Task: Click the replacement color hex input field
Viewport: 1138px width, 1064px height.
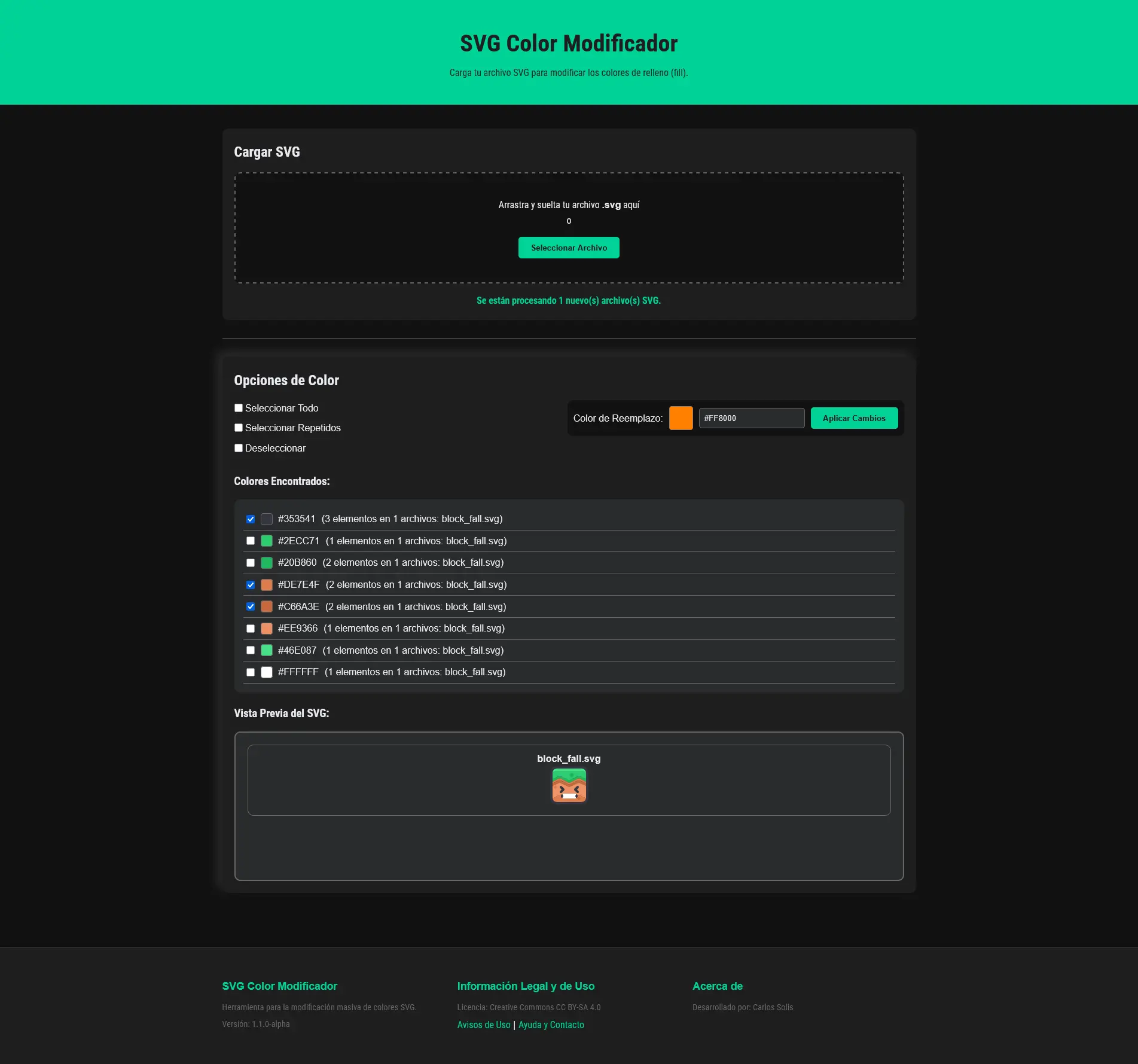Action: 751,418
